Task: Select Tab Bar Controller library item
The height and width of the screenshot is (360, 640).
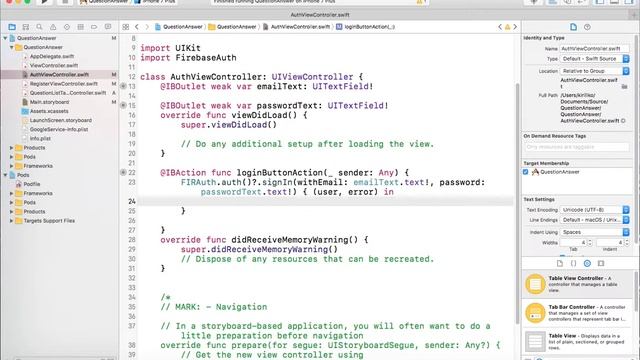Action: (577, 313)
